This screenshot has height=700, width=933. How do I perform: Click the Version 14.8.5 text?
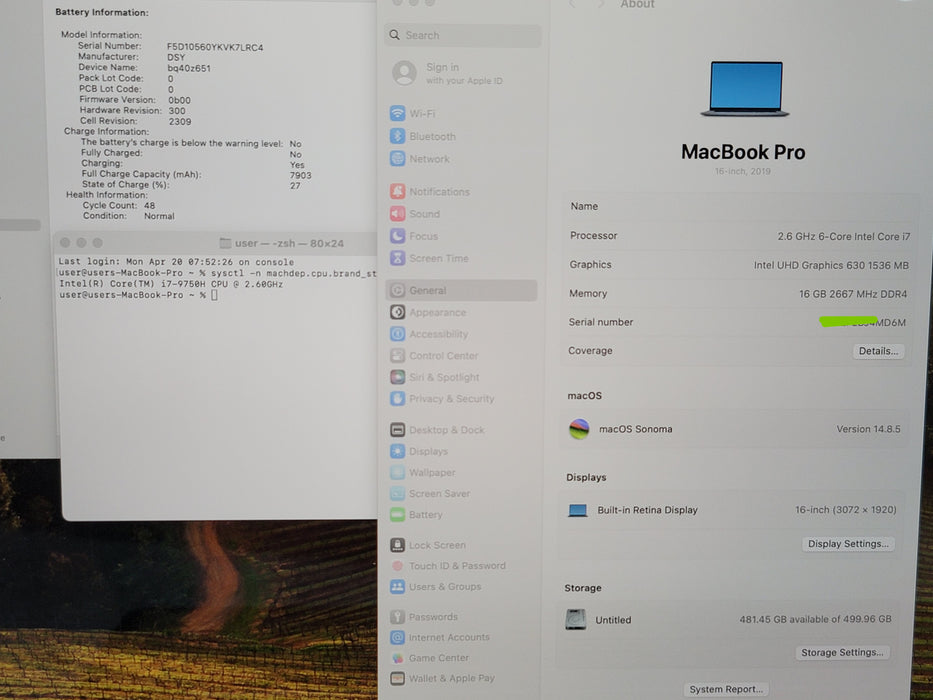click(x=868, y=429)
